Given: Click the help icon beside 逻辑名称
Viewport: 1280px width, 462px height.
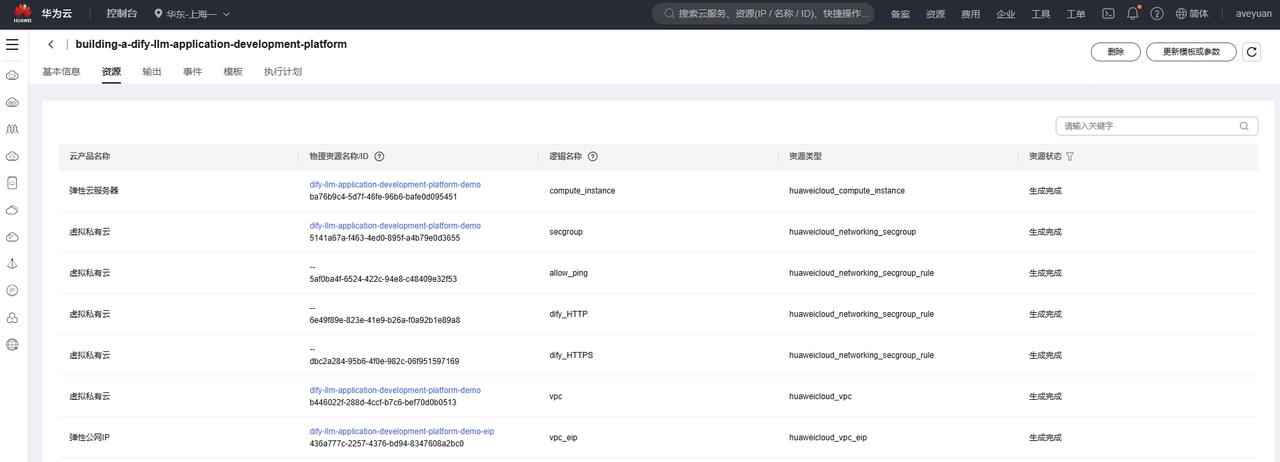Looking at the screenshot, I should (x=593, y=157).
